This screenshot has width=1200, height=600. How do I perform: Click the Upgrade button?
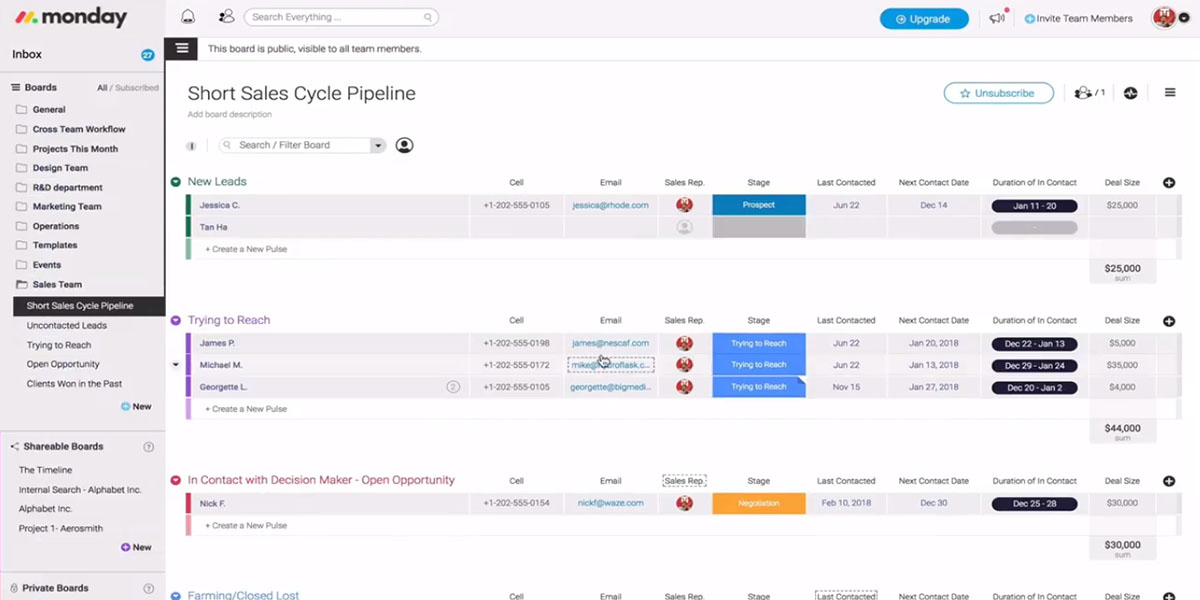click(x=923, y=19)
